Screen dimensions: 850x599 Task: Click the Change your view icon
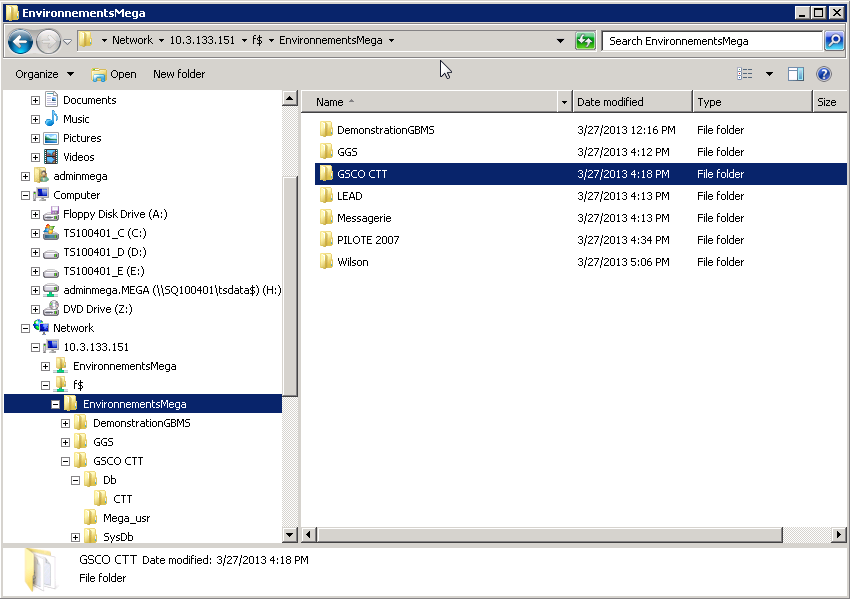[x=745, y=74]
